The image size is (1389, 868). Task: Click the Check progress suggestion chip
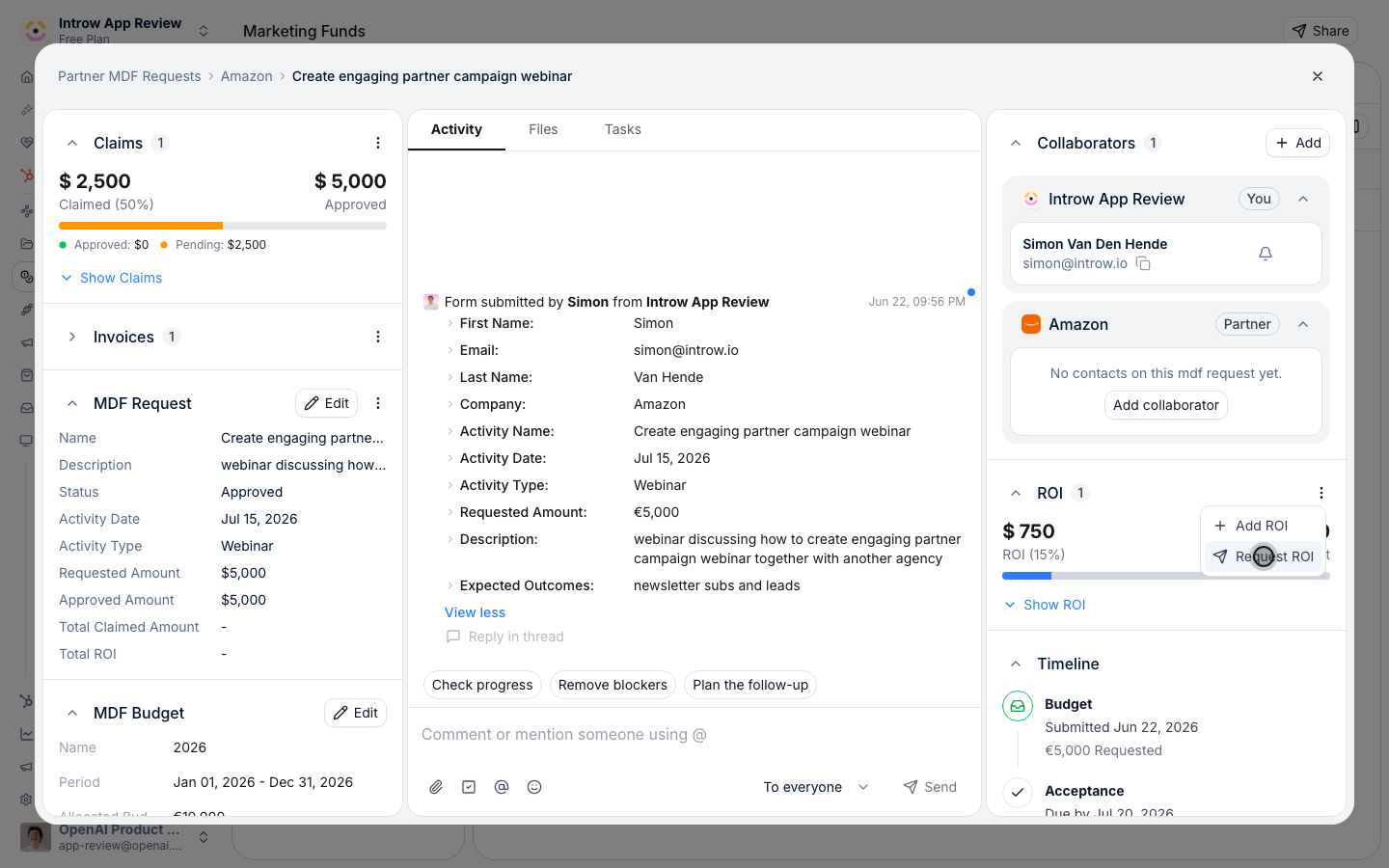pyautogui.click(x=482, y=685)
